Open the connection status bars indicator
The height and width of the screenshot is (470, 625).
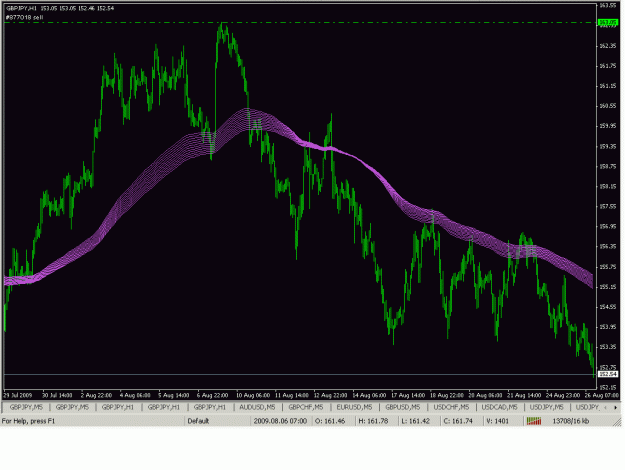(534, 421)
